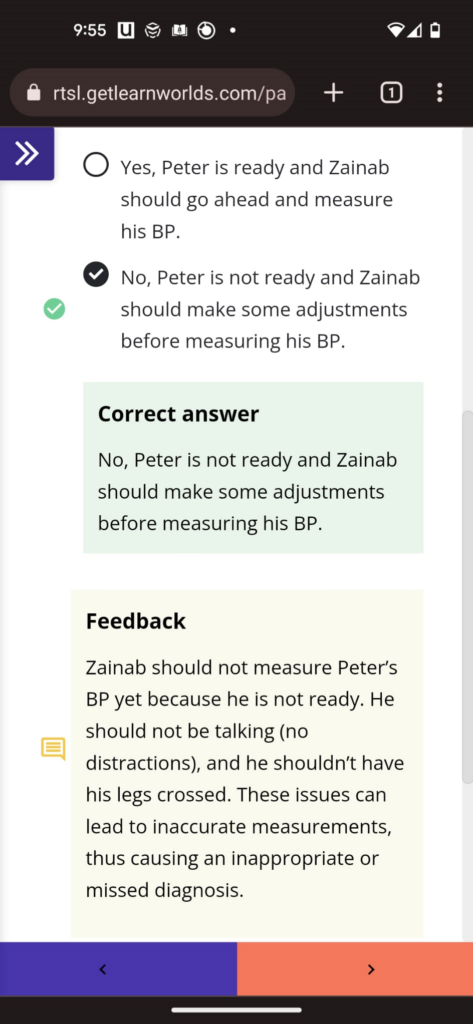Tap the padlock site security icon

pos(34,93)
